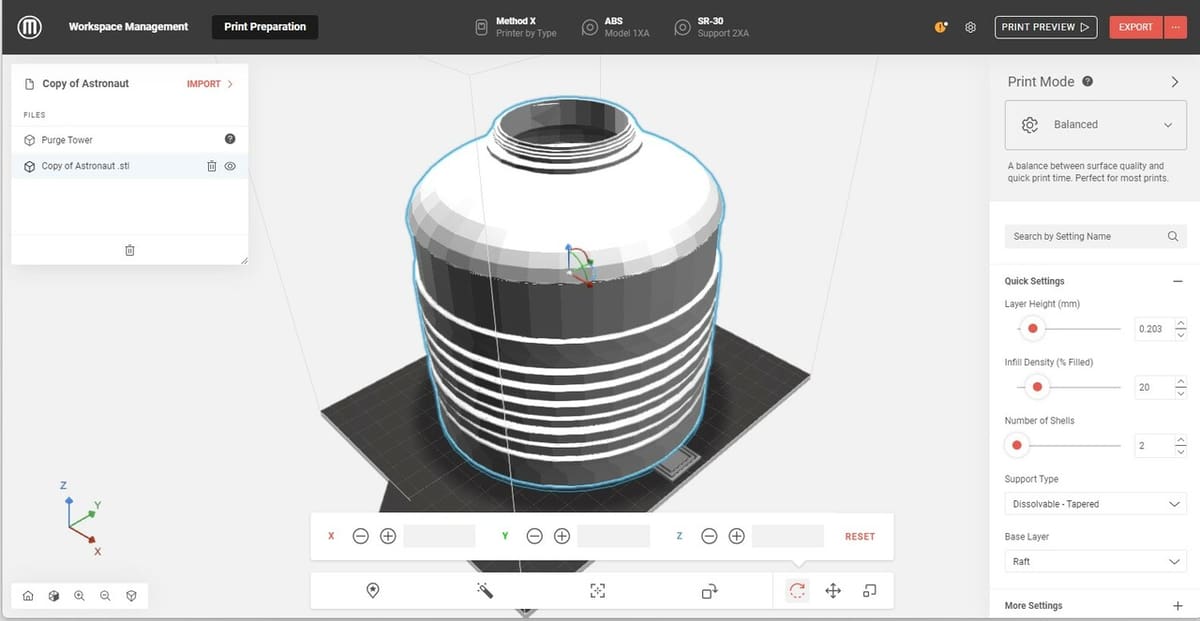Click the solid cube view icon

[54, 596]
